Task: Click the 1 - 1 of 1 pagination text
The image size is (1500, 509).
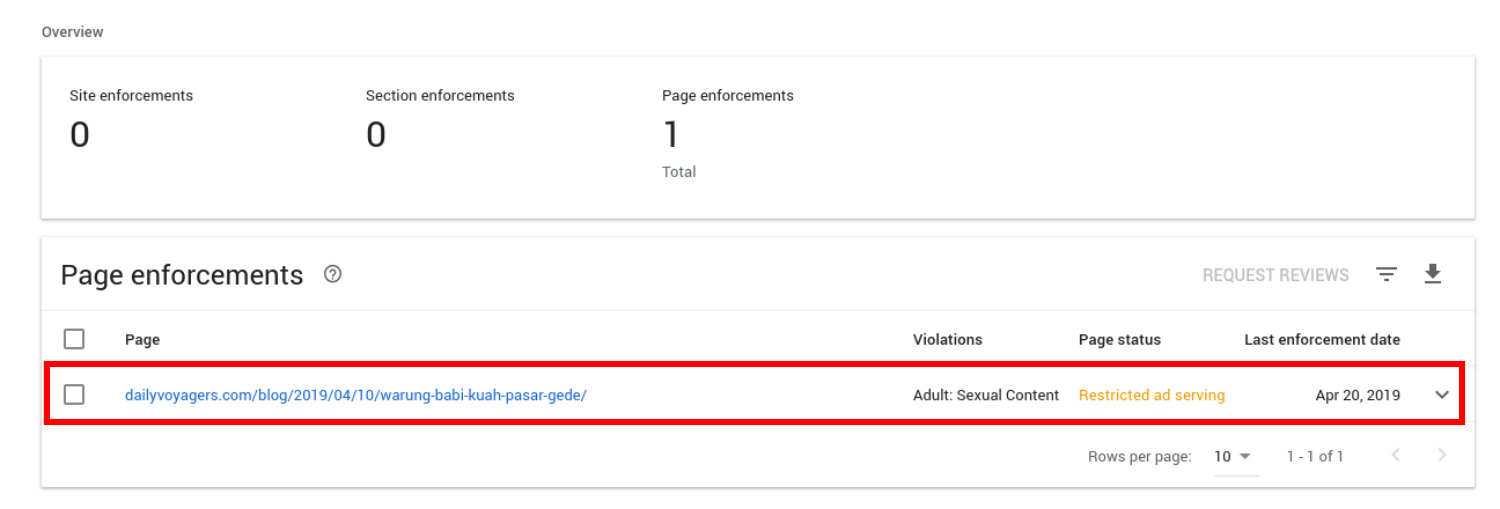Action: click(x=1315, y=457)
